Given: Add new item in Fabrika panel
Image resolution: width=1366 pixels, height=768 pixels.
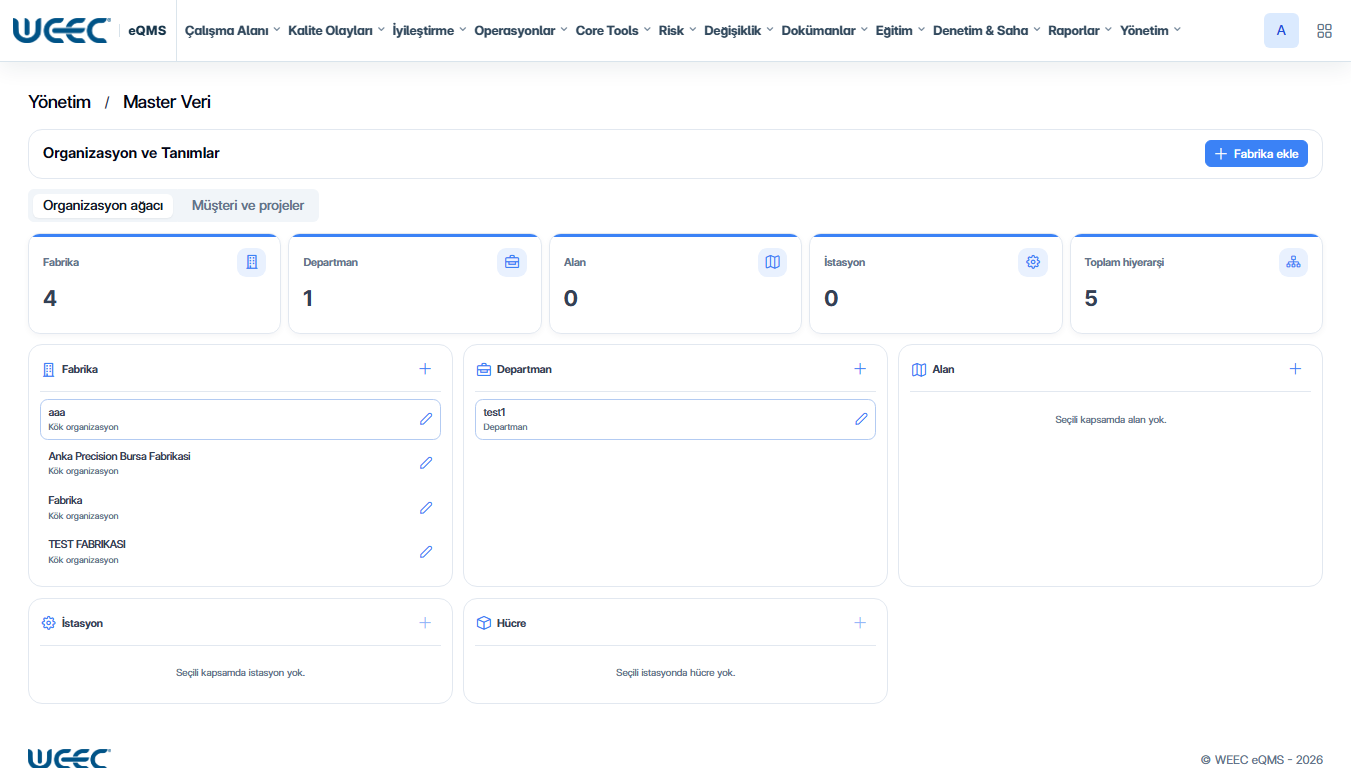Looking at the screenshot, I should 425,369.
